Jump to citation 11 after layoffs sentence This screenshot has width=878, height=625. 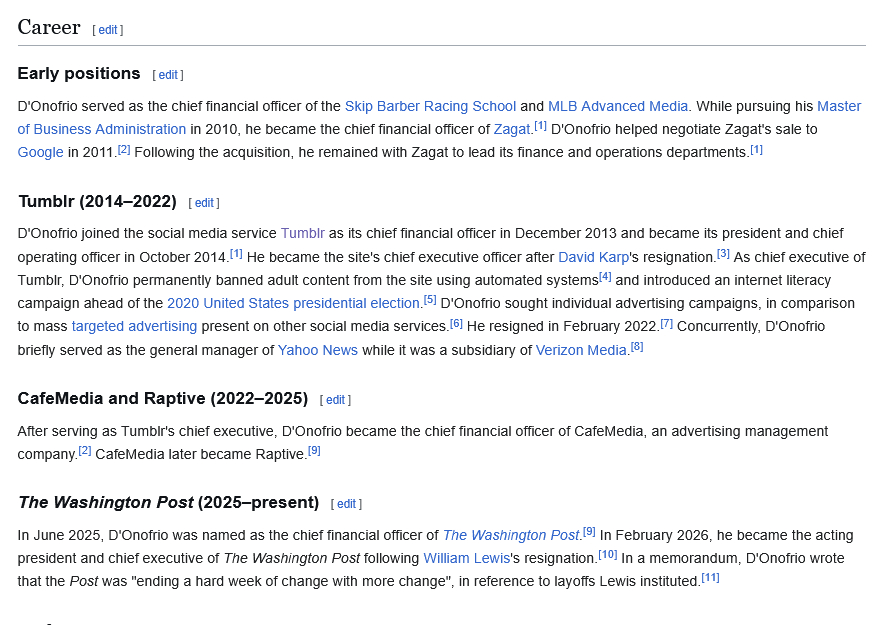tap(710, 578)
